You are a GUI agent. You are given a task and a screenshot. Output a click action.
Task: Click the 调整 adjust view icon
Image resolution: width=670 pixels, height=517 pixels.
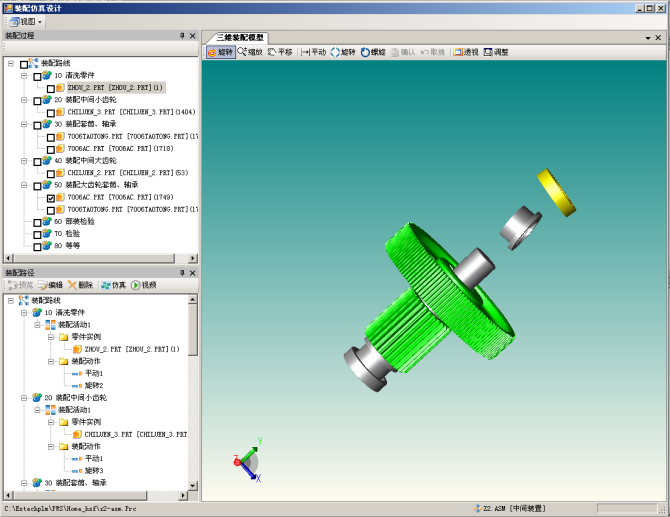[496, 52]
